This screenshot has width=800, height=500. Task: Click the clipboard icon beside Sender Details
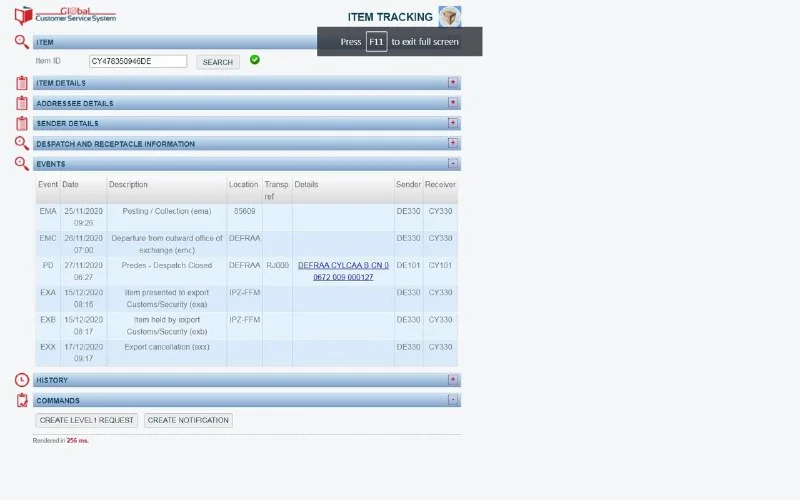pos(22,123)
